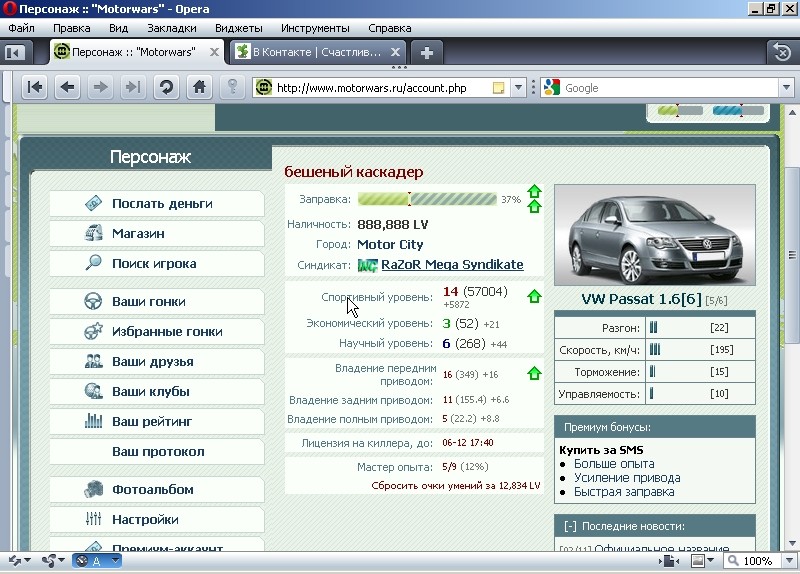This screenshot has height=574, width=800.
Task: Close the В Контакте tab
Action: (395, 52)
